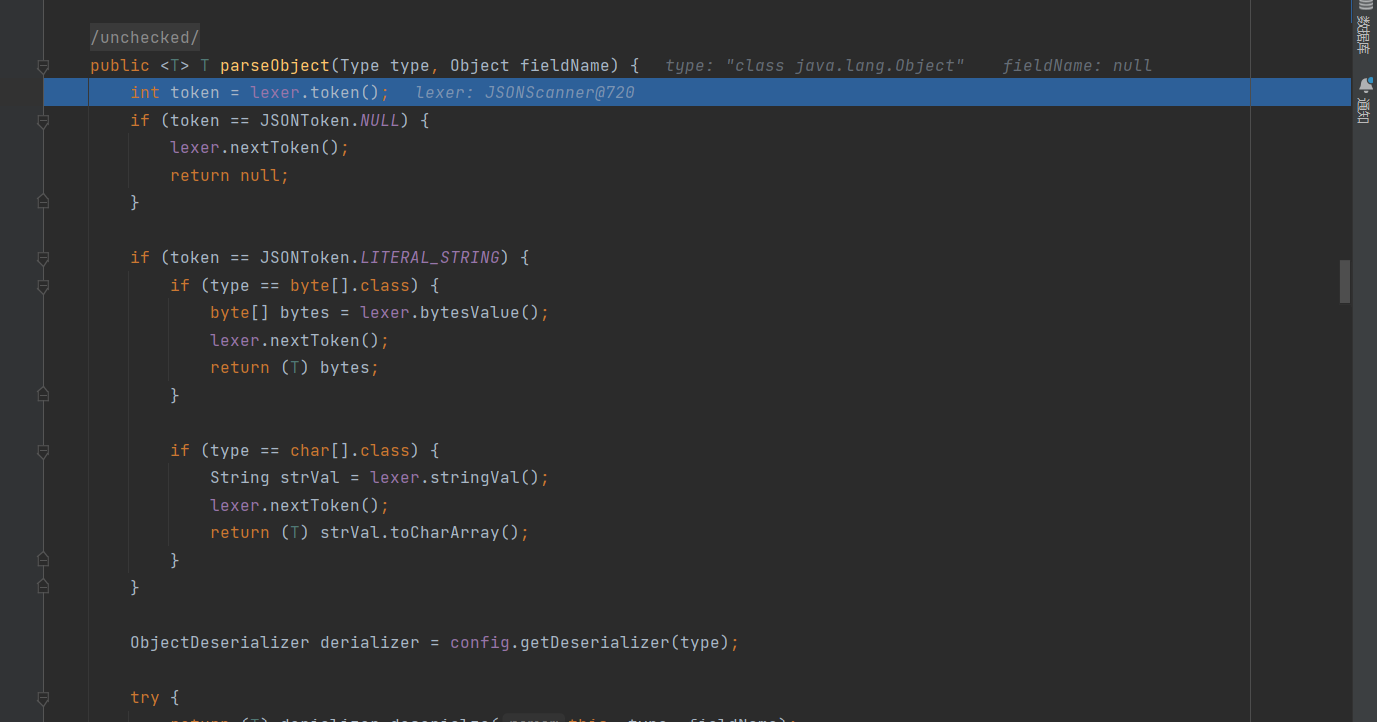This screenshot has height=722, width=1377.
Task: Click the editor vertical scrollbar thumb
Action: pyautogui.click(x=1345, y=281)
